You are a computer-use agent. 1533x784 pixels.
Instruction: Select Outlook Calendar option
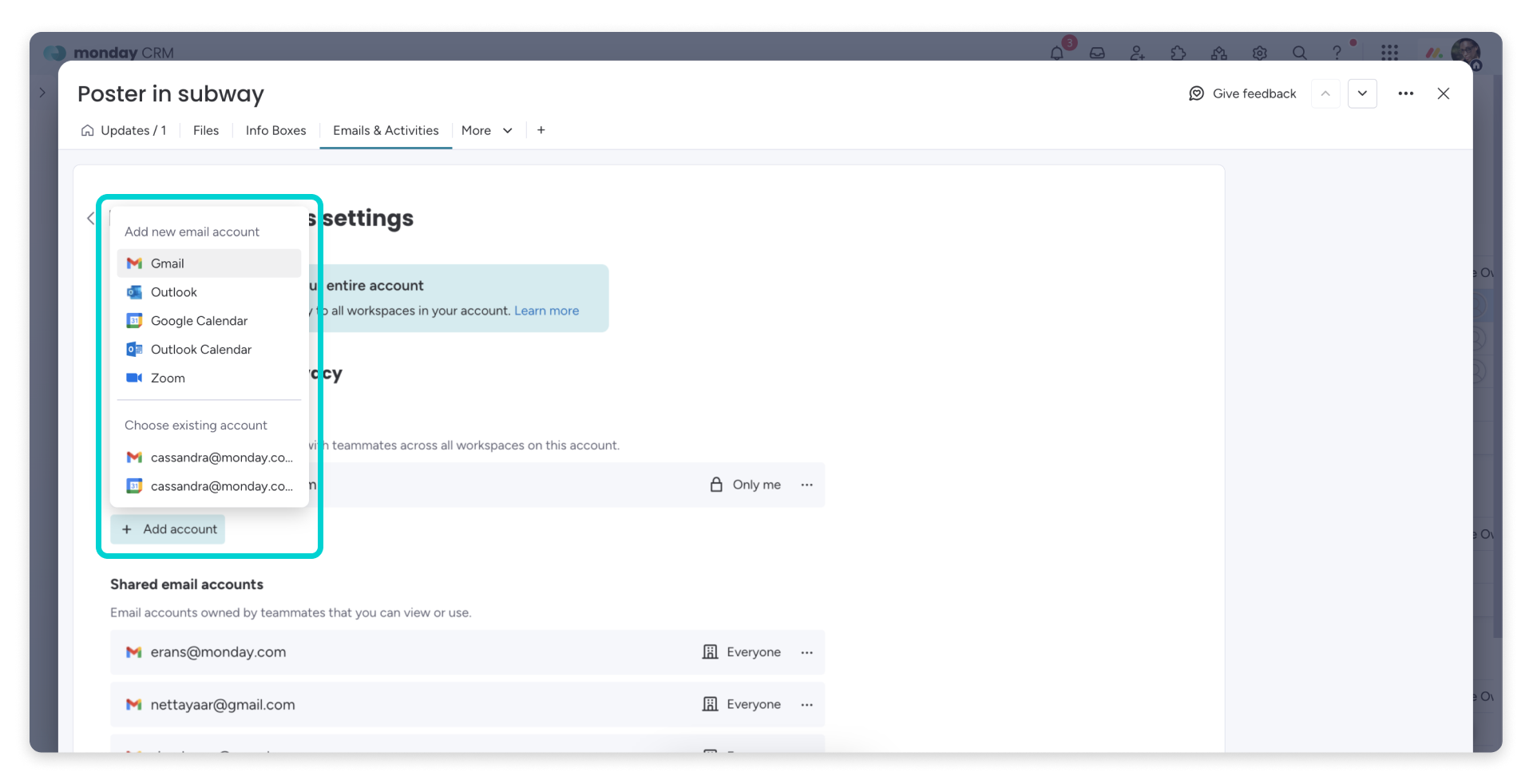(209, 350)
